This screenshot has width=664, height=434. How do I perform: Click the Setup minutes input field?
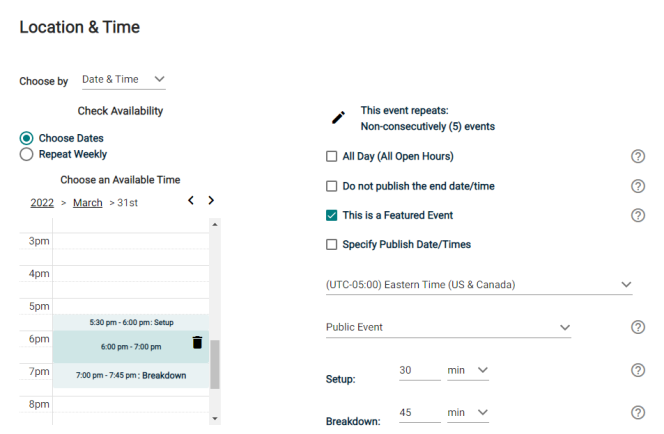click(x=420, y=370)
